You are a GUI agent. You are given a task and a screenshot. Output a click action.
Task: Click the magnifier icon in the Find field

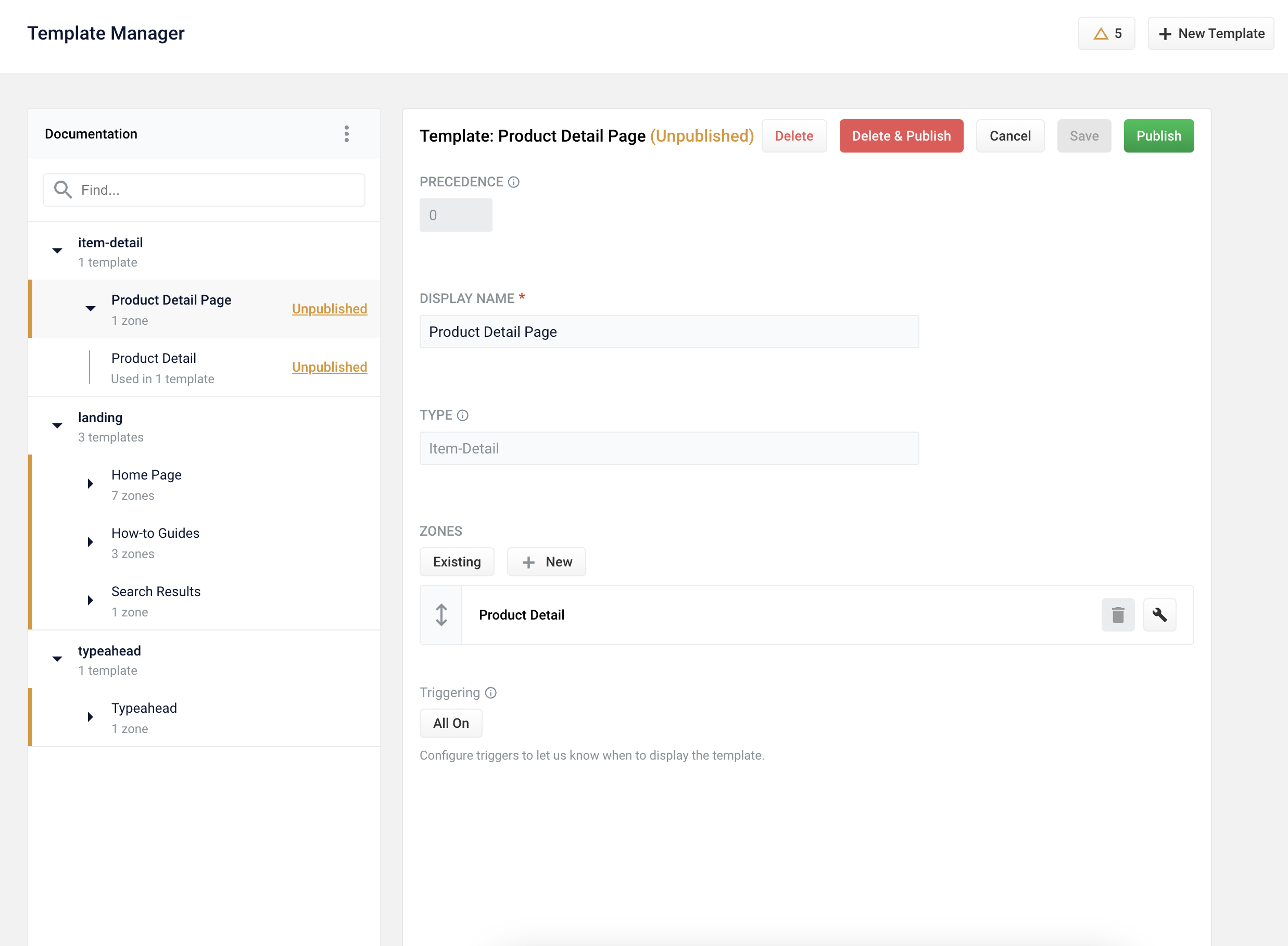pos(64,190)
